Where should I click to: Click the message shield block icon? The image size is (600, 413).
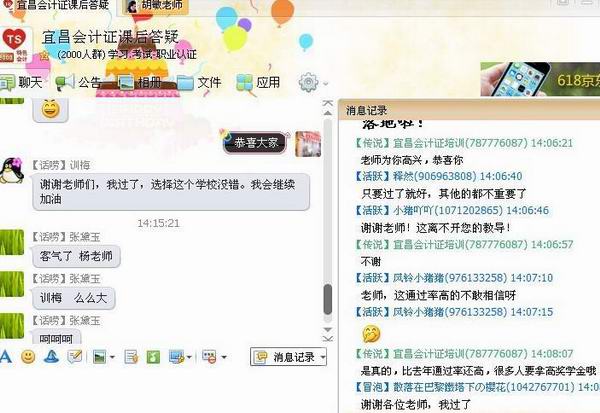(209, 357)
